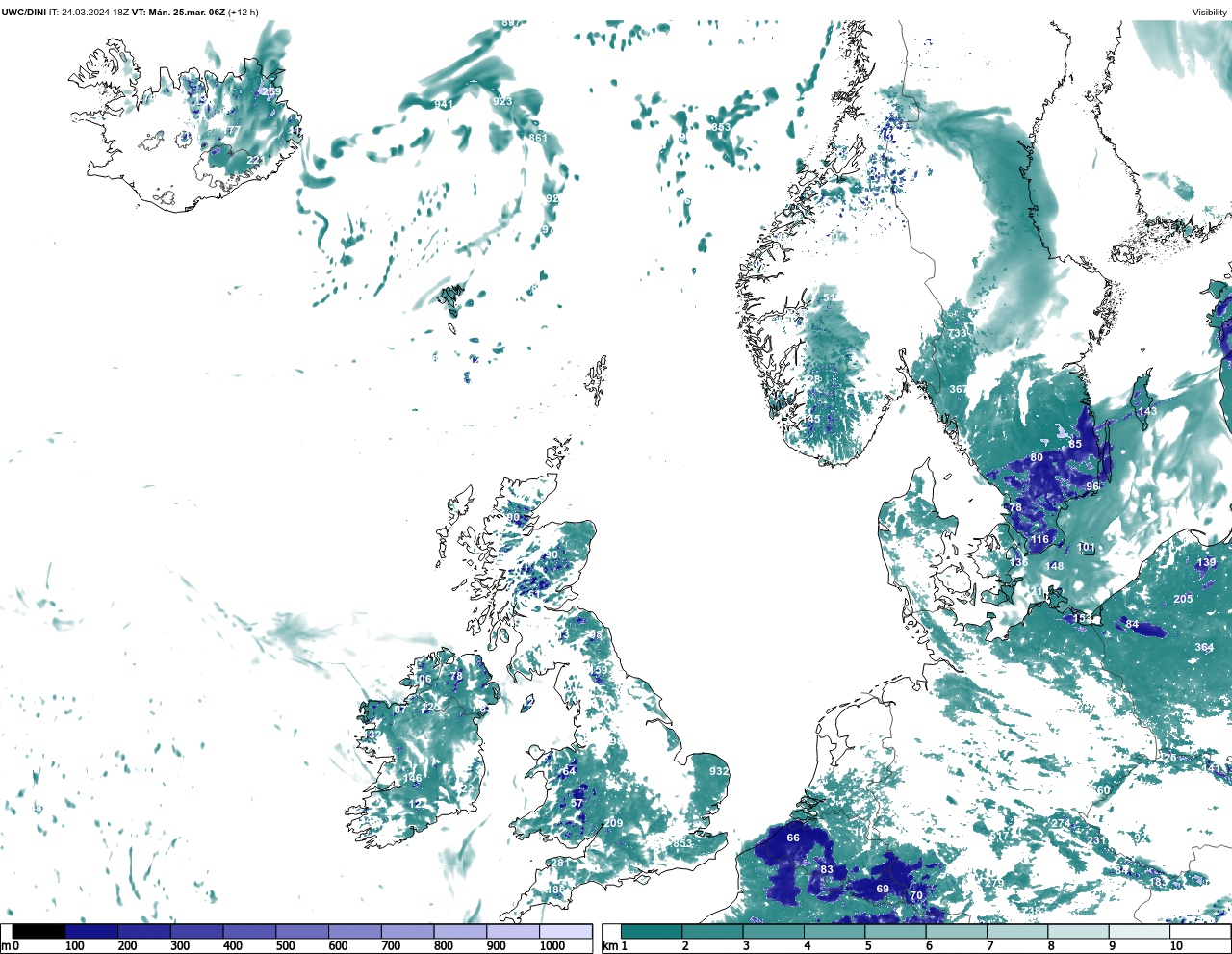This screenshot has width=1232, height=954.
Task: Click map value '66' over Belgium fog area
Action: pyautogui.click(x=793, y=838)
